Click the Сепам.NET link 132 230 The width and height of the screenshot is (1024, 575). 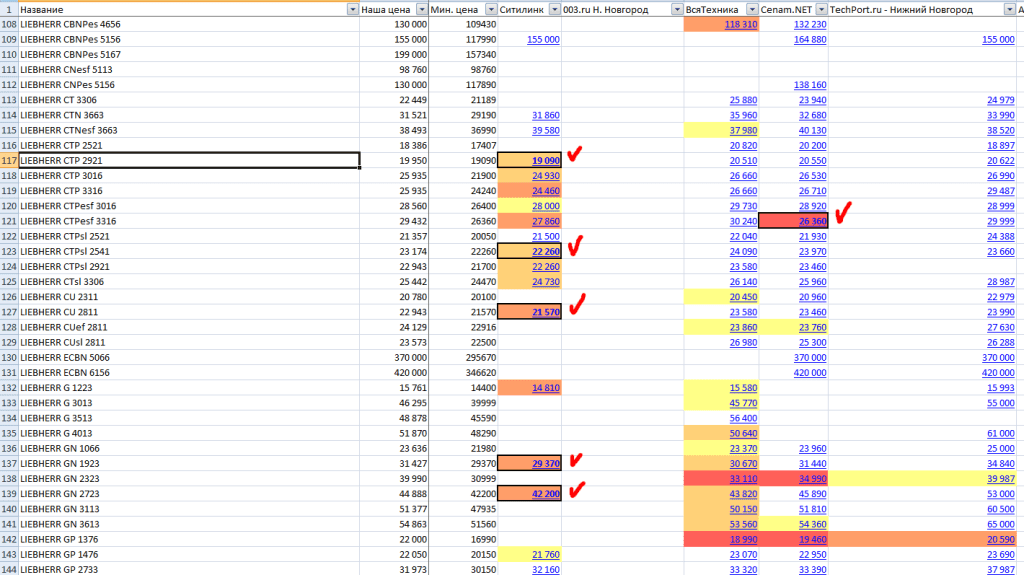(810, 24)
